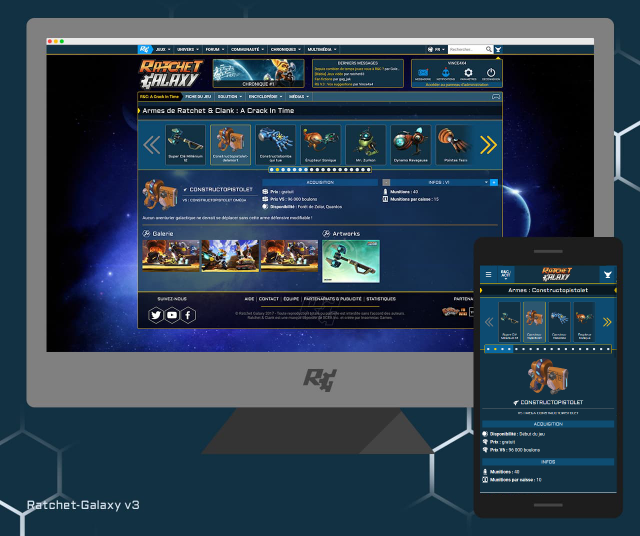Expand the Chroniques menu

[286, 49]
